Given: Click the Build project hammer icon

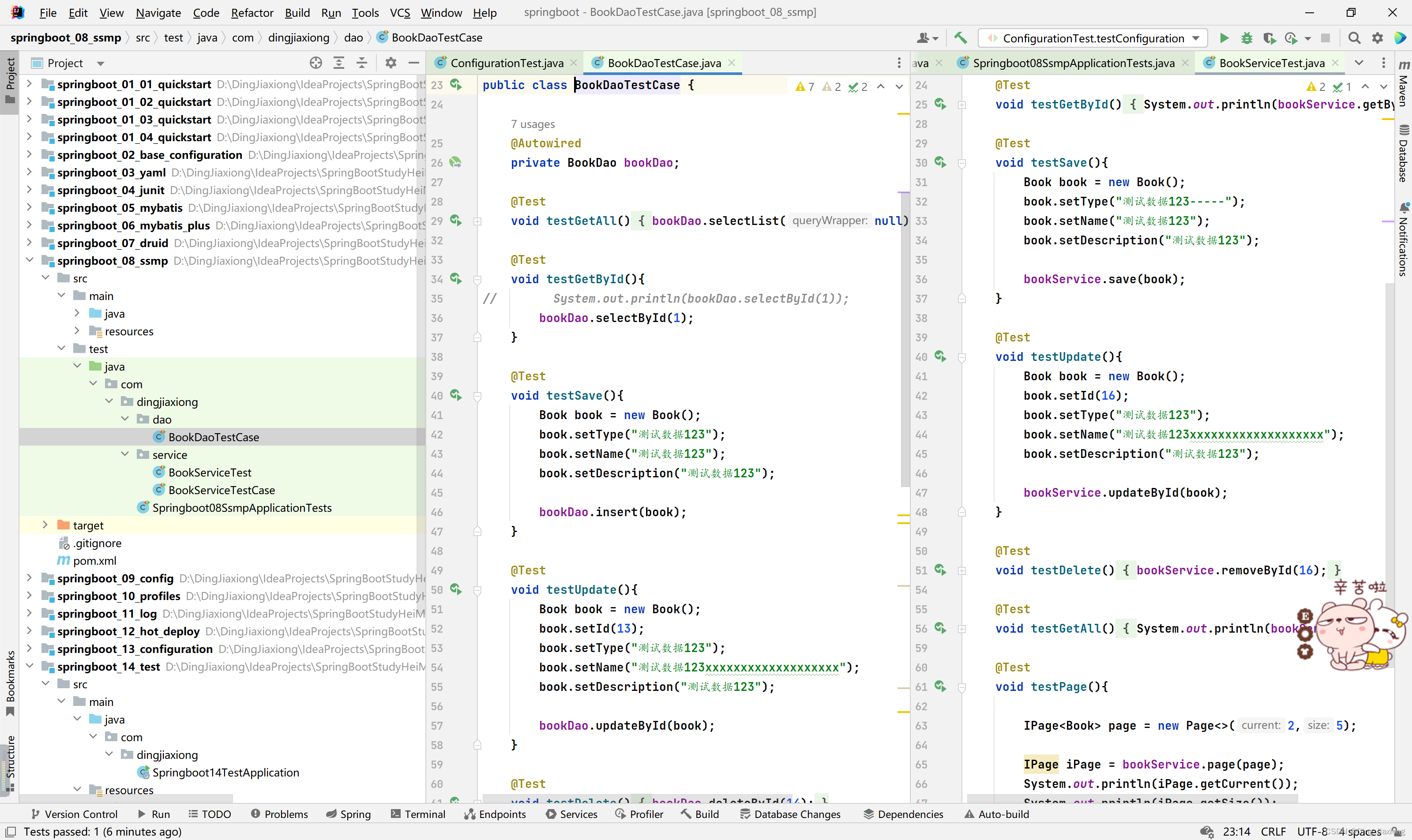Looking at the screenshot, I should click(x=960, y=38).
